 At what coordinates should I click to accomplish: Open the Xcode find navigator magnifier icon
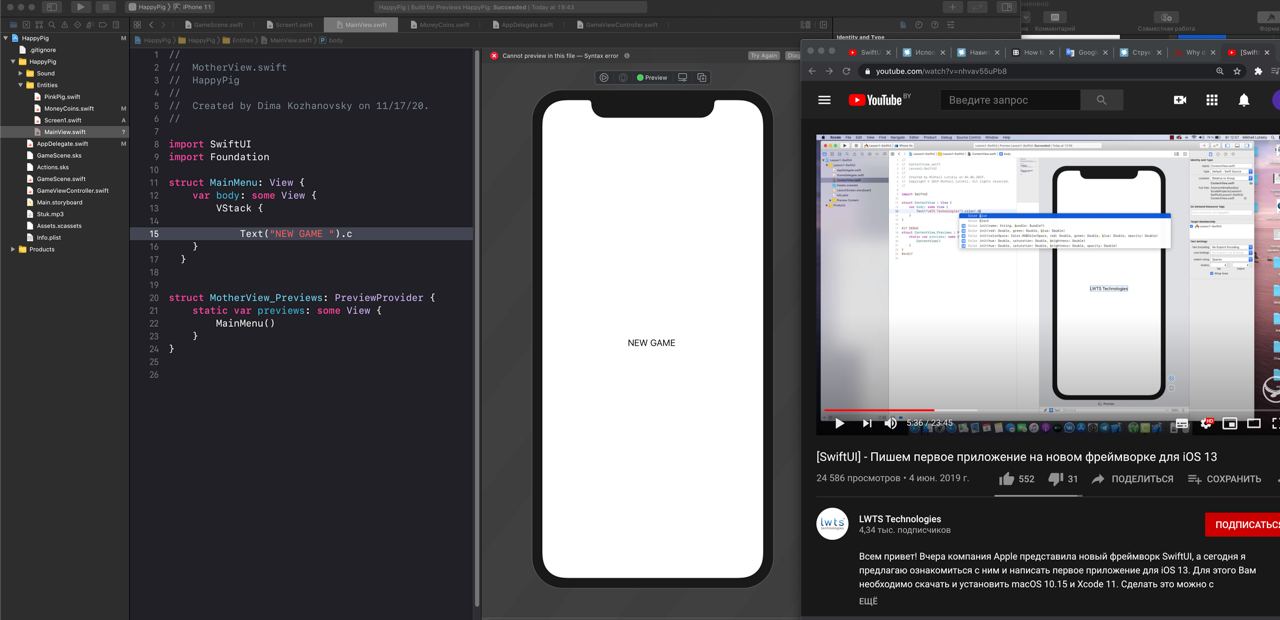tap(52, 24)
